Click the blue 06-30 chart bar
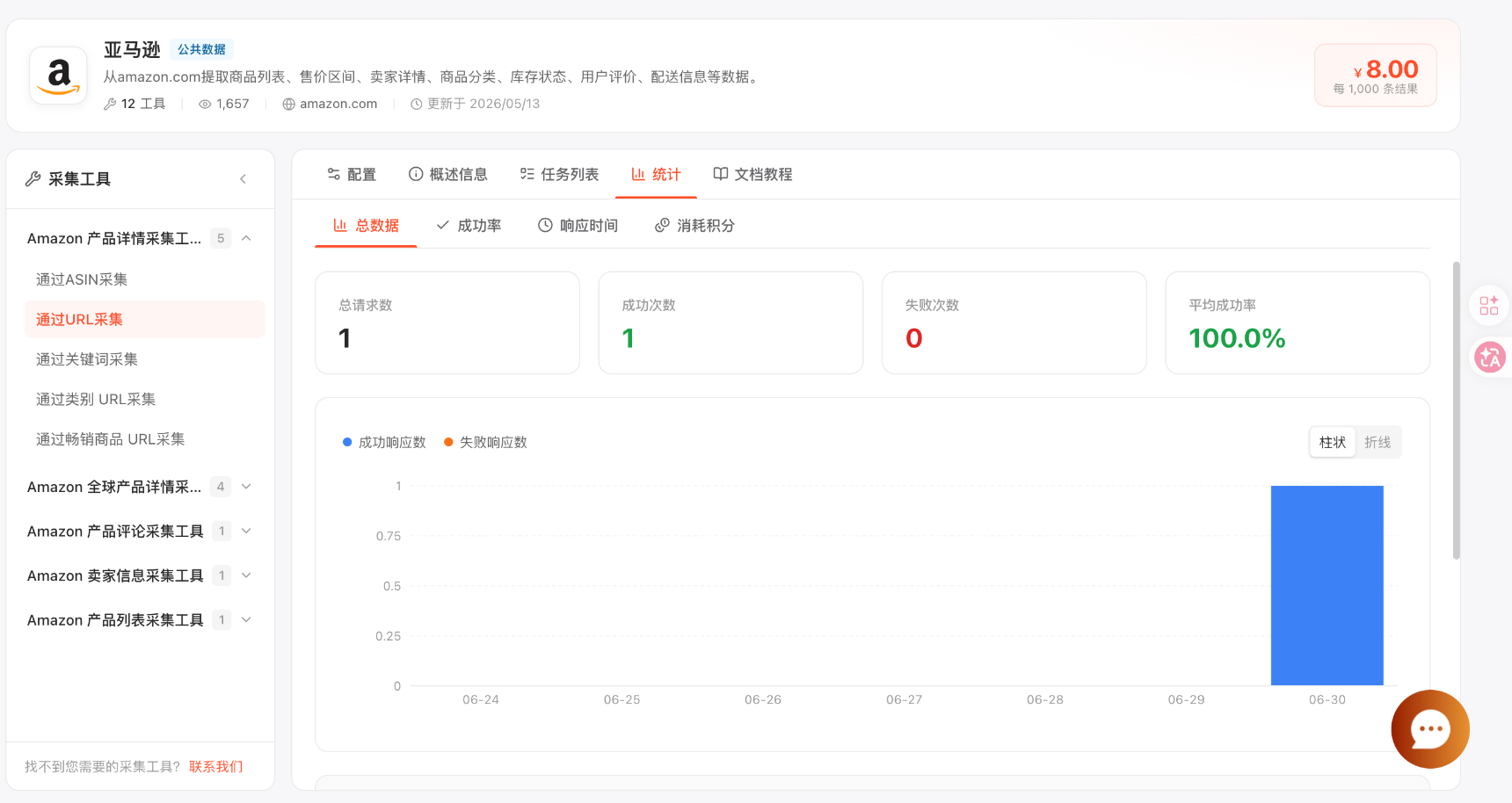The height and width of the screenshot is (803, 1512). (x=1327, y=585)
